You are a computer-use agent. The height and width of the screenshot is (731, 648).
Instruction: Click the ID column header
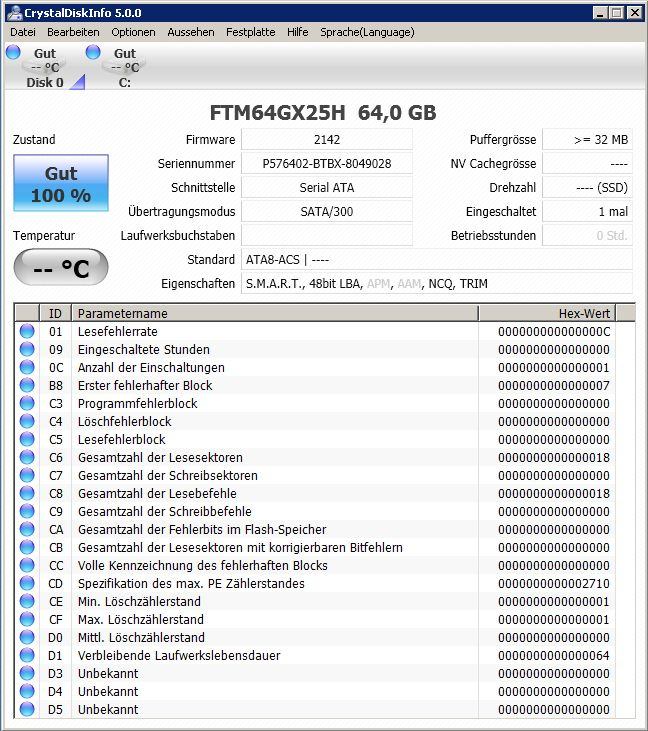tap(55, 313)
